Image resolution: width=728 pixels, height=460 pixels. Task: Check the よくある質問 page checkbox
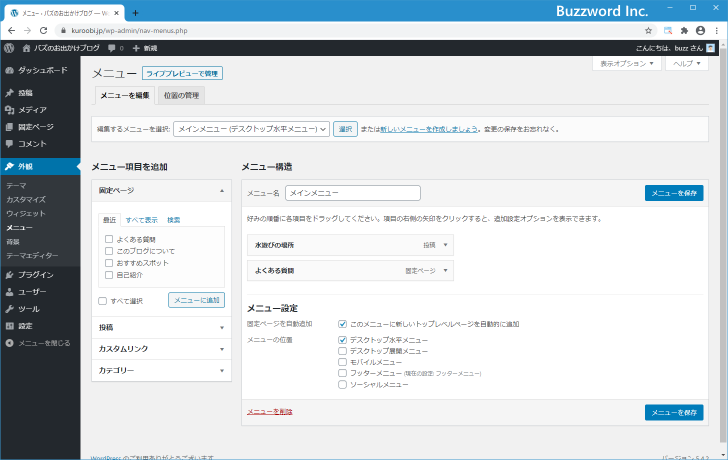pos(108,239)
